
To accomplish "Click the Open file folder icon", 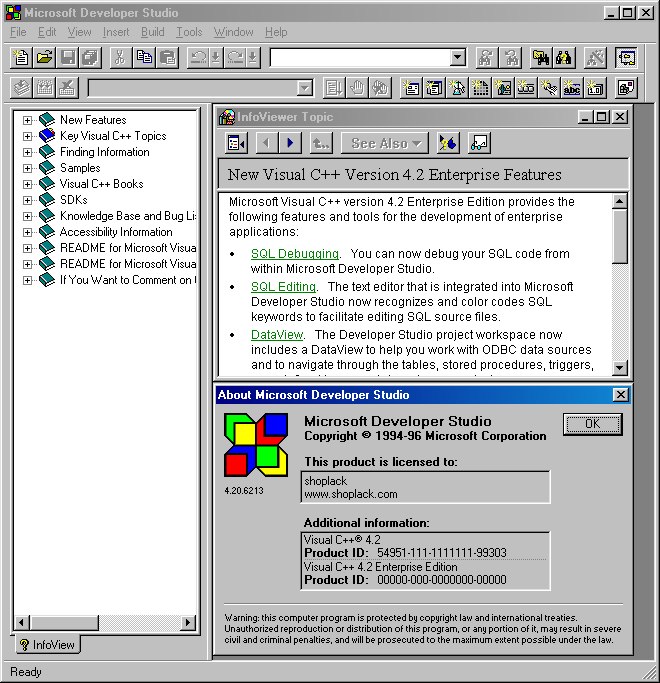I will [44, 57].
